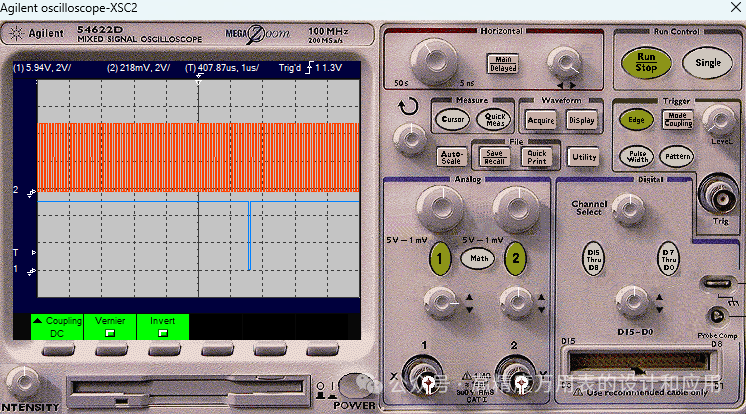746x414 pixels.
Task: Open the Mode/Coupling trigger menu
Action: 678,119
